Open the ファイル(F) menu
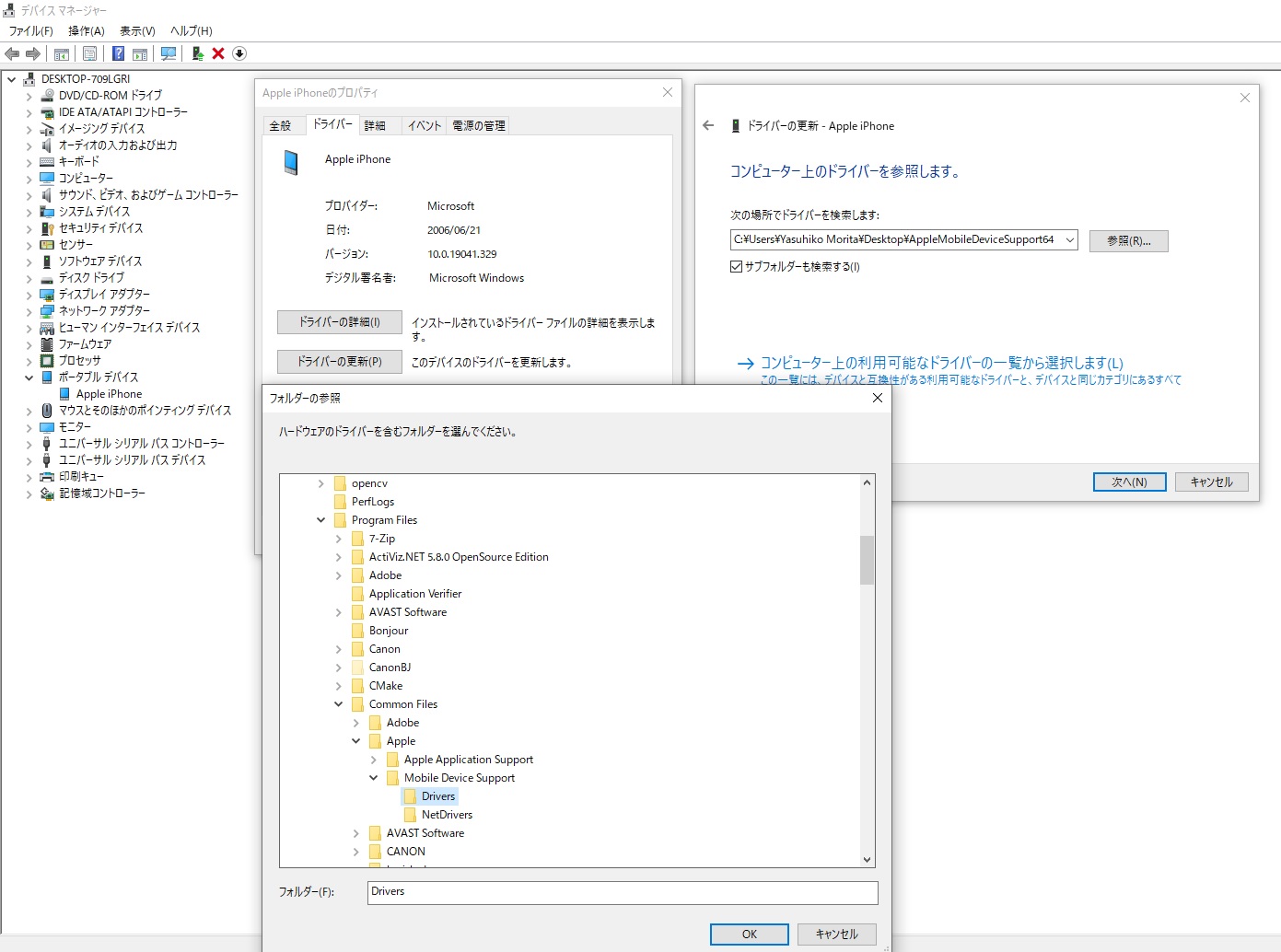Image resolution: width=1281 pixels, height=952 pixels. pyautogui.click(x=31, y=30)
